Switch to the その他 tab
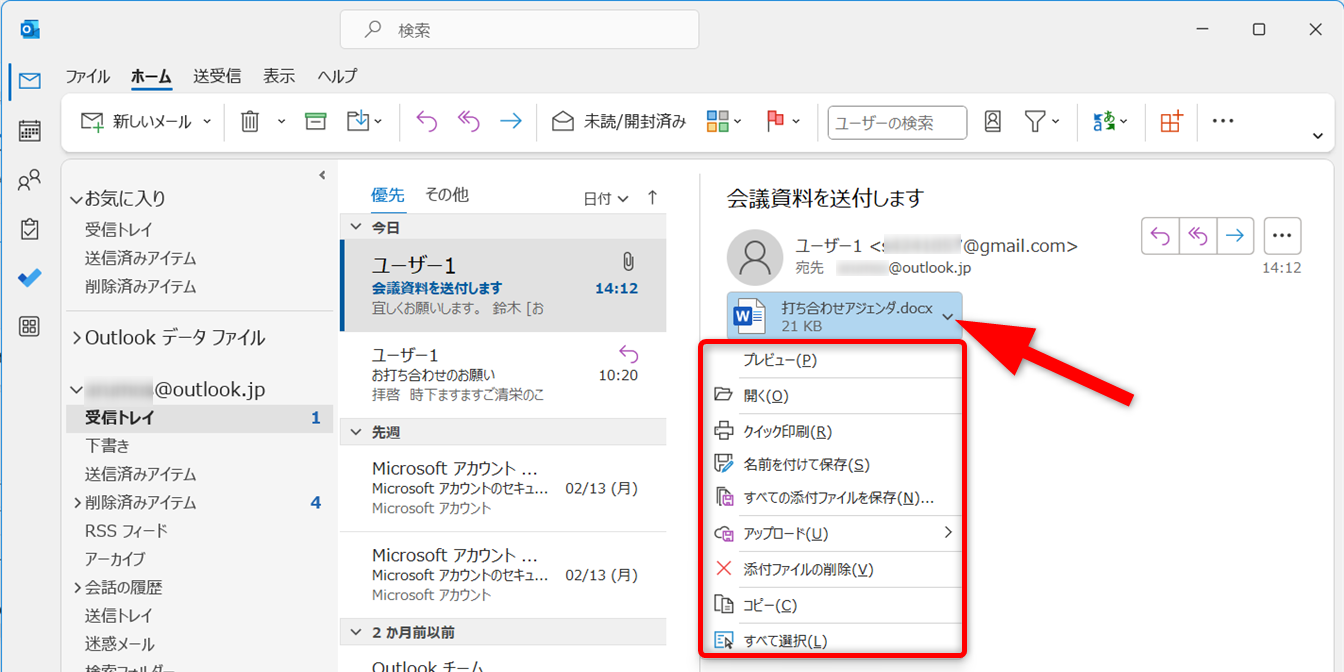The image size is (1344, 672). (x=447, y=195)
